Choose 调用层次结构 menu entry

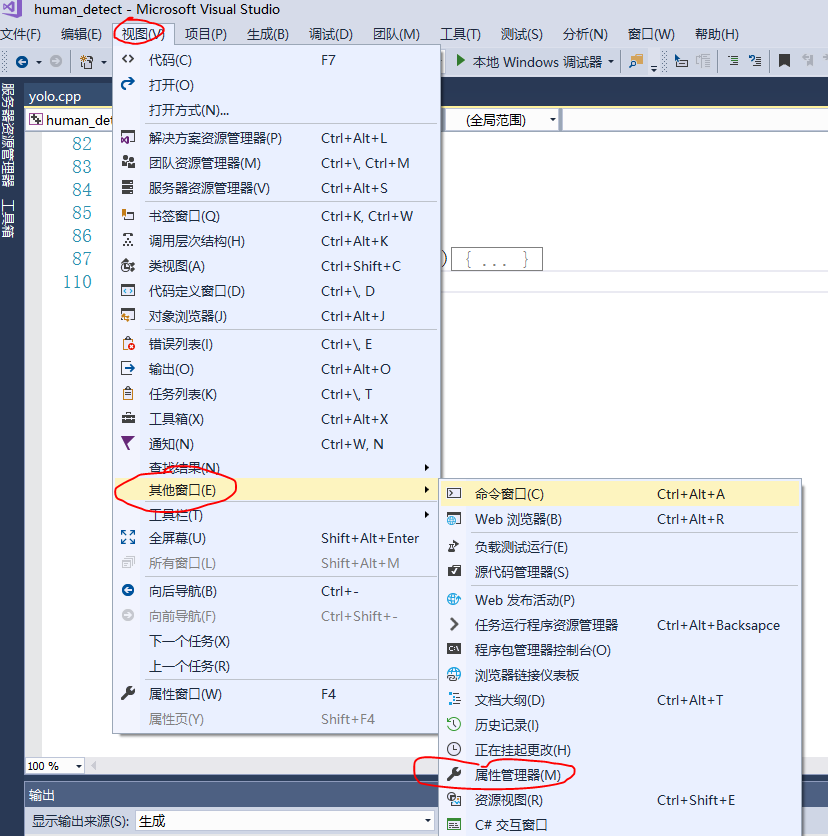[x=276, y=241]
